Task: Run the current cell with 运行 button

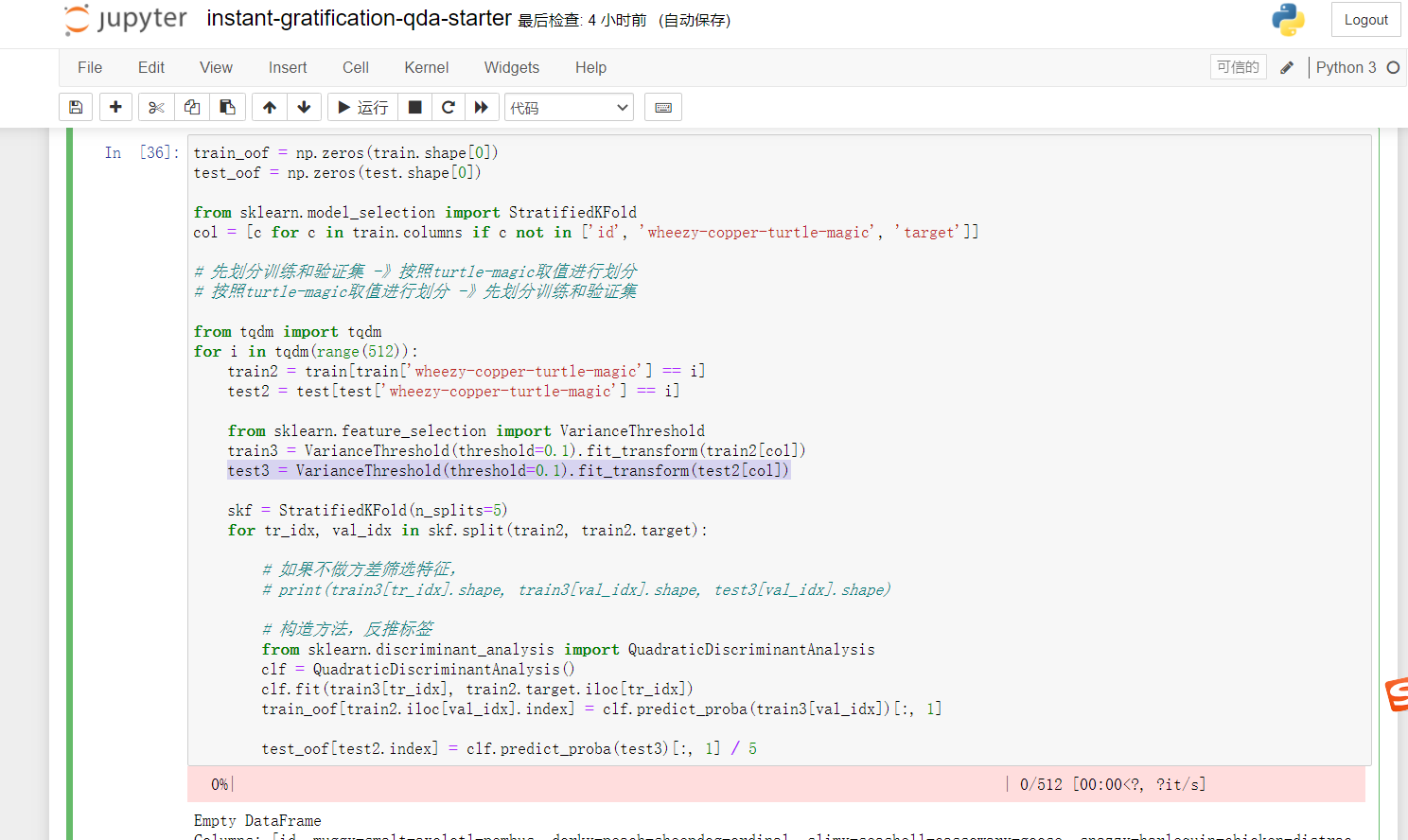Action: (x=362, y=107)
